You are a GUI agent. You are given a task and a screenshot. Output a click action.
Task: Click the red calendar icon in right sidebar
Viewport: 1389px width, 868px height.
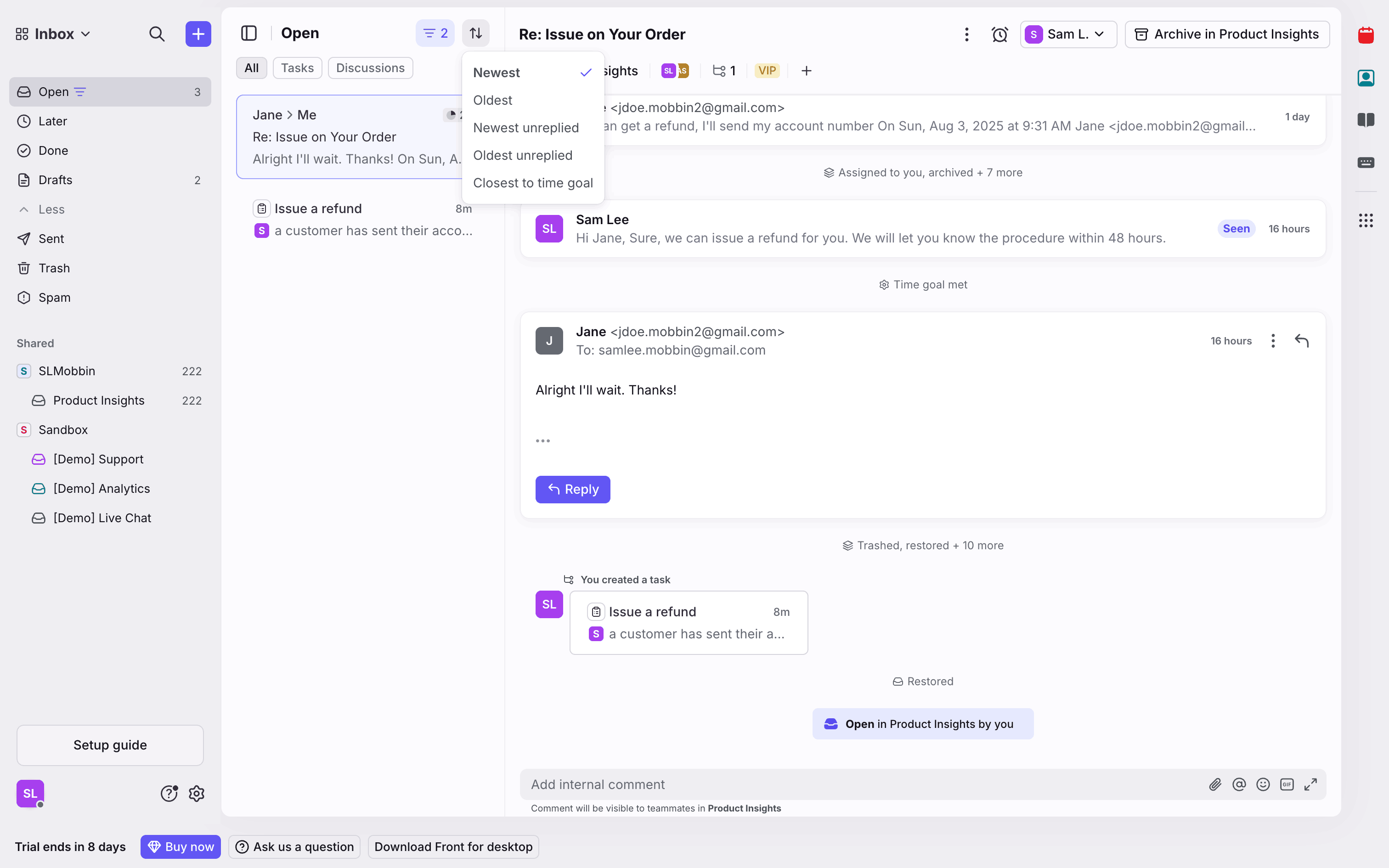(1366, 36)
